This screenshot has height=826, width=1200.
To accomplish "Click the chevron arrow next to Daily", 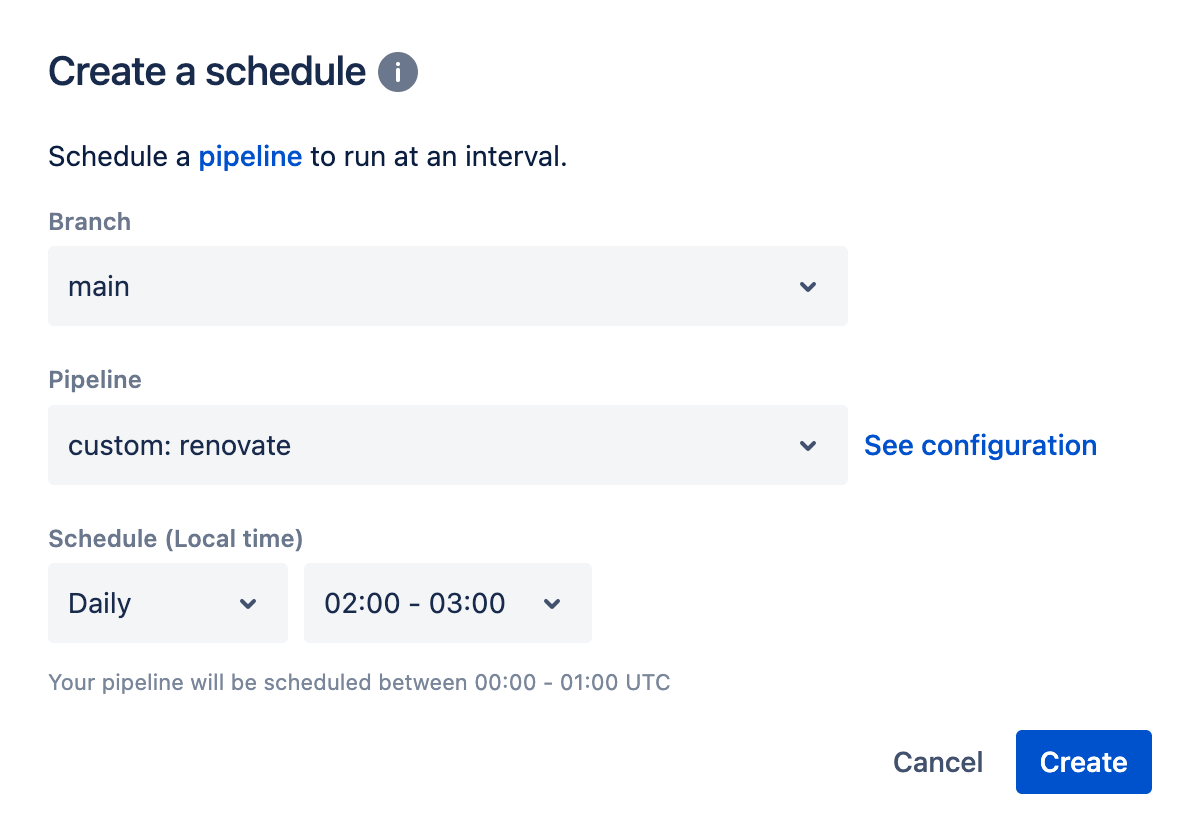I will 248,604.
